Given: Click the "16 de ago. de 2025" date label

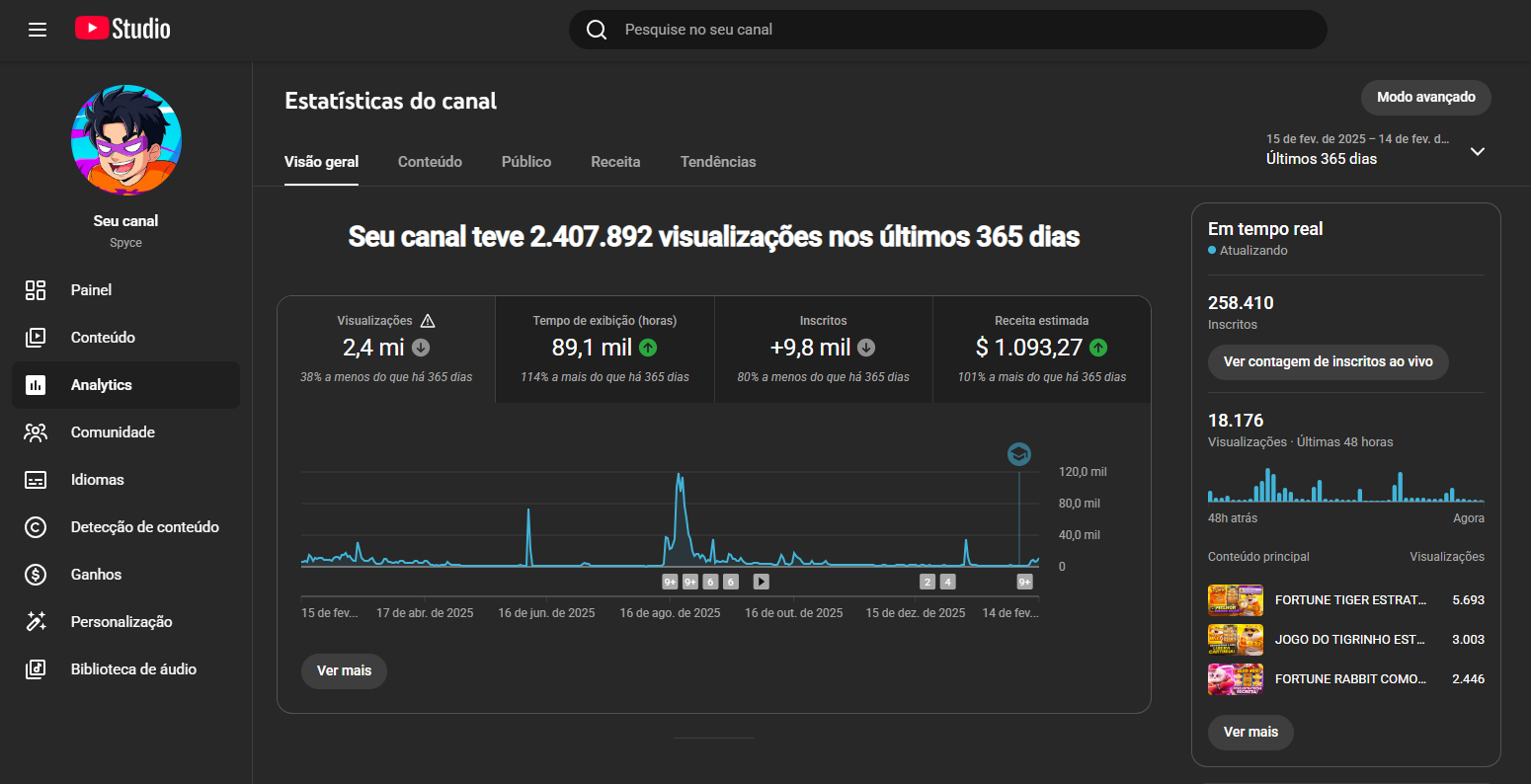Looking at the screenshot, I should [x=670, y=613].
